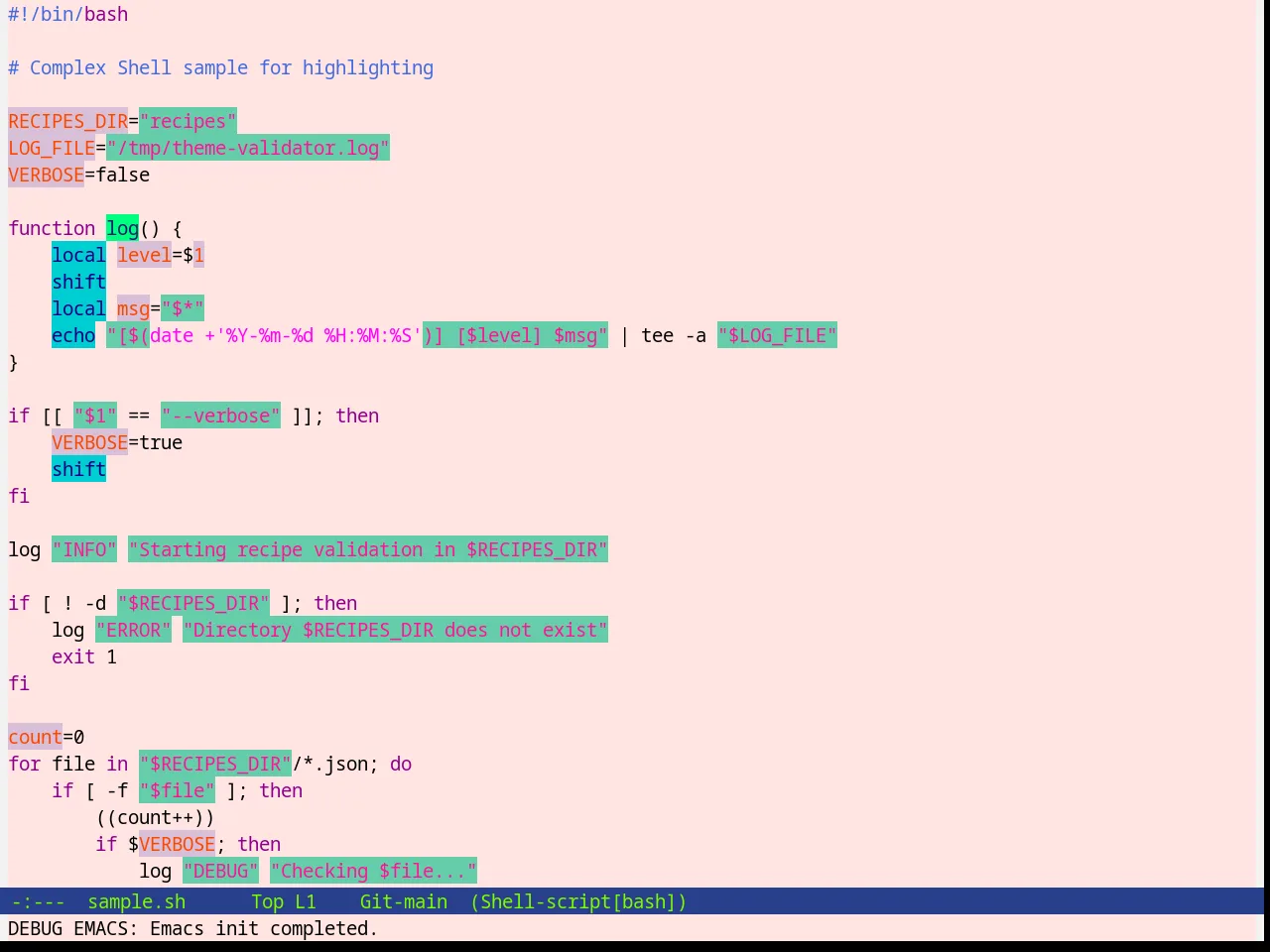Viewport: 1270px width, 952px height.
Task: Click the shift builtin under VERBOSE=true
Action: 78,469
